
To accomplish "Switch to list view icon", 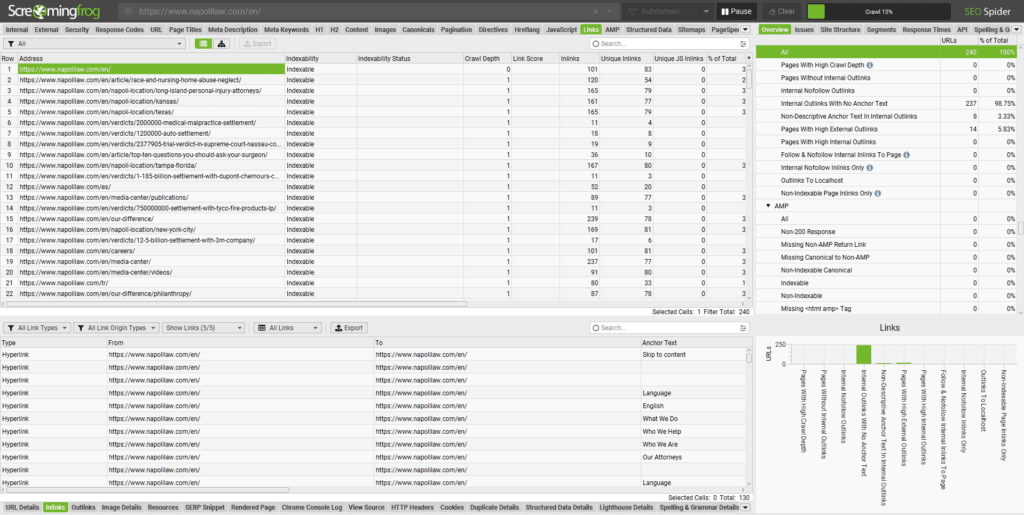I will point(203,44).
